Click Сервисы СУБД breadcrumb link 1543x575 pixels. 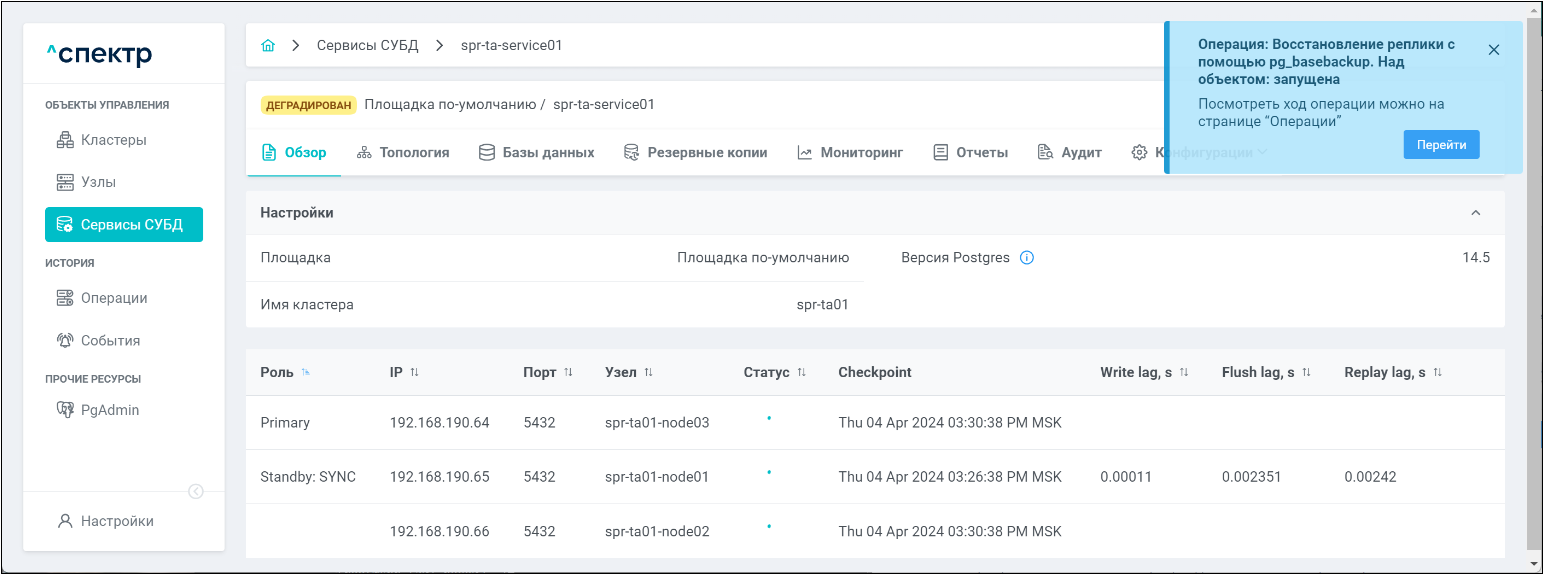click(x=367, y=46)
